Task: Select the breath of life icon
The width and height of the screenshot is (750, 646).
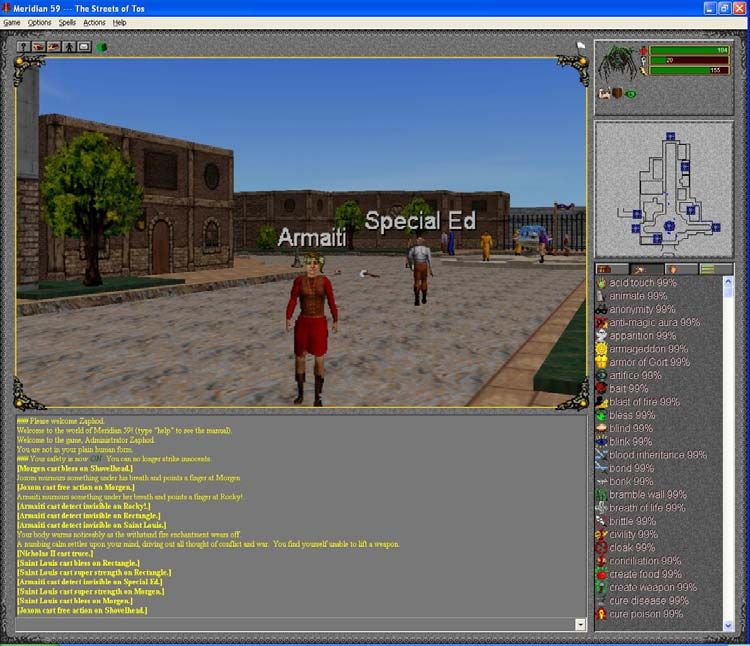Action: click(x=601, y=508)
